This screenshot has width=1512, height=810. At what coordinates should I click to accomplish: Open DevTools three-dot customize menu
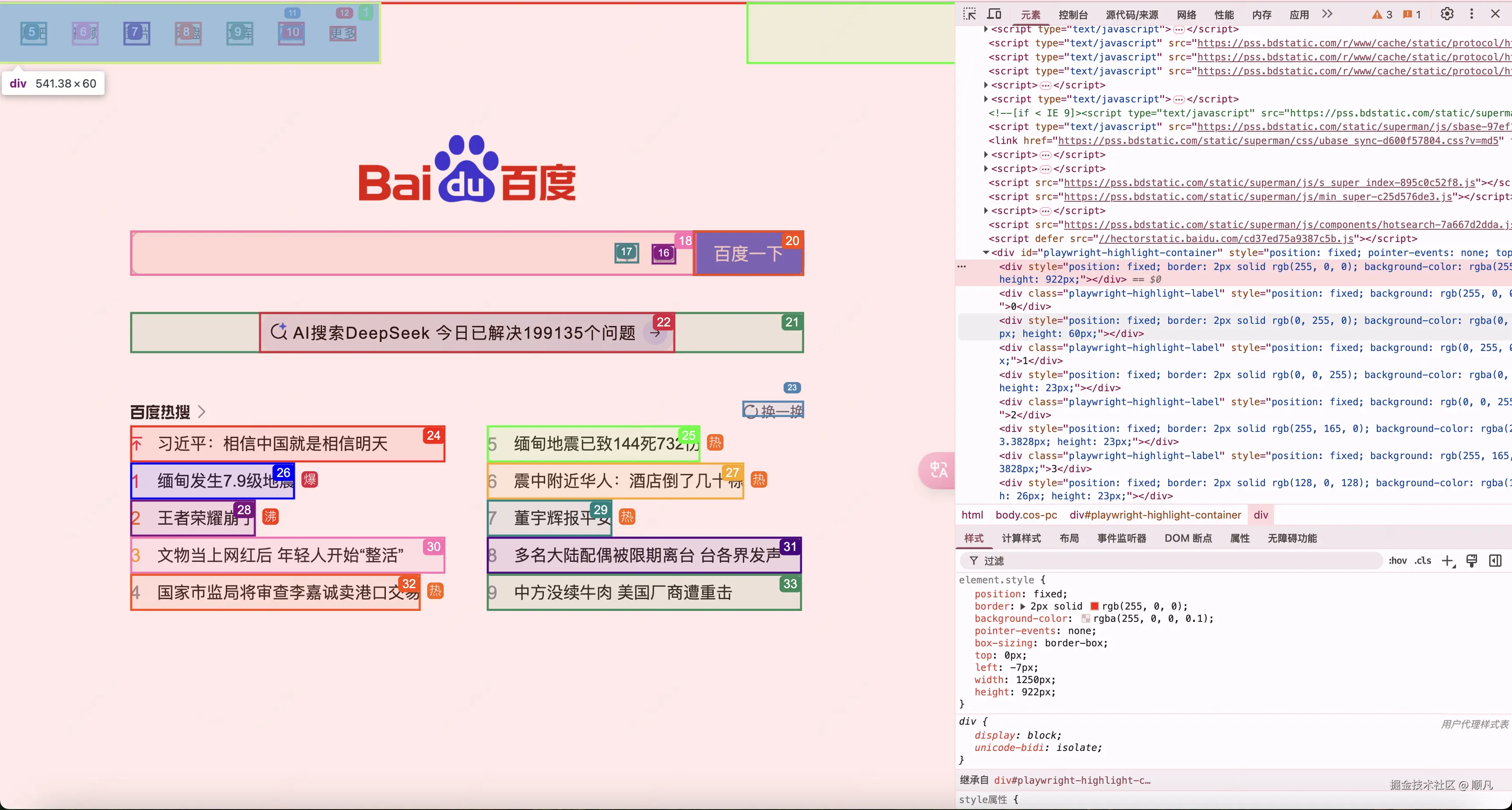1471,14
